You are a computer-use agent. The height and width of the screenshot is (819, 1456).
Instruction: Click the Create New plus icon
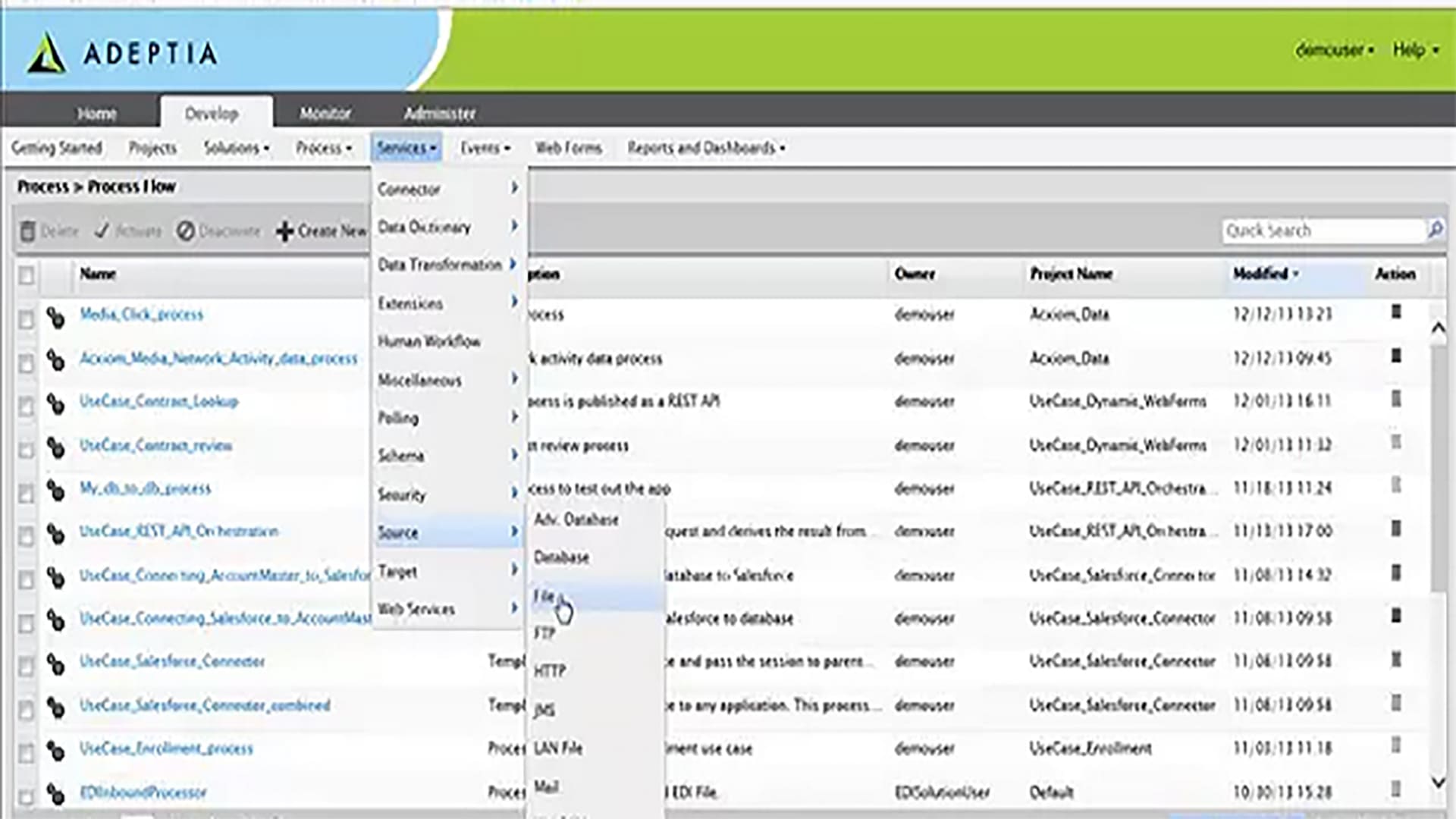coord(284,231)
